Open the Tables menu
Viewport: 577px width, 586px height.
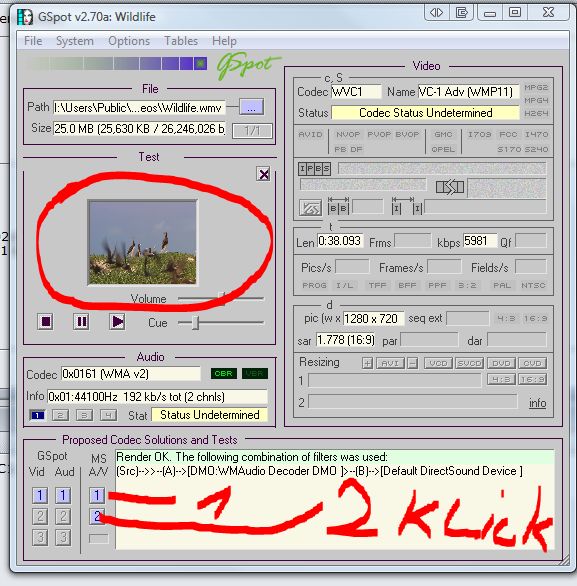[181, 41]
